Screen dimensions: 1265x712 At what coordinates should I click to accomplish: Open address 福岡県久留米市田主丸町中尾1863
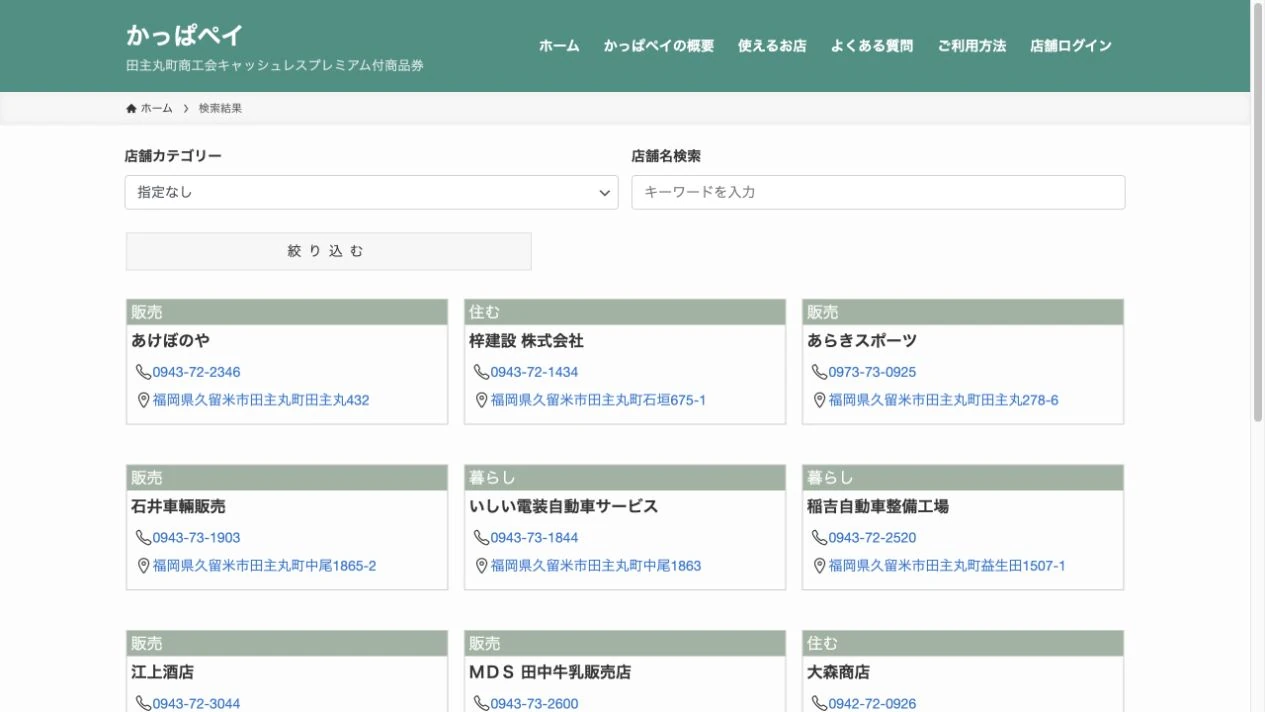[596, 566]
